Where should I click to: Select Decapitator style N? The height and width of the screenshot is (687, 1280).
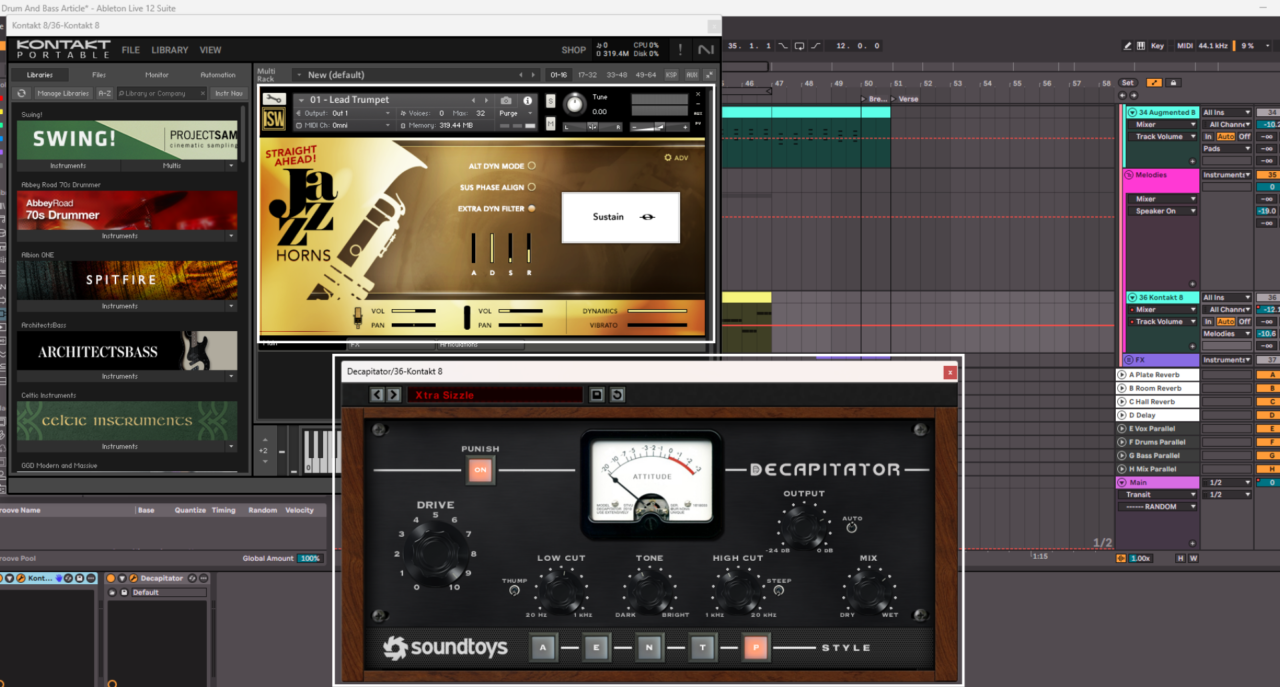pos(649,648)
